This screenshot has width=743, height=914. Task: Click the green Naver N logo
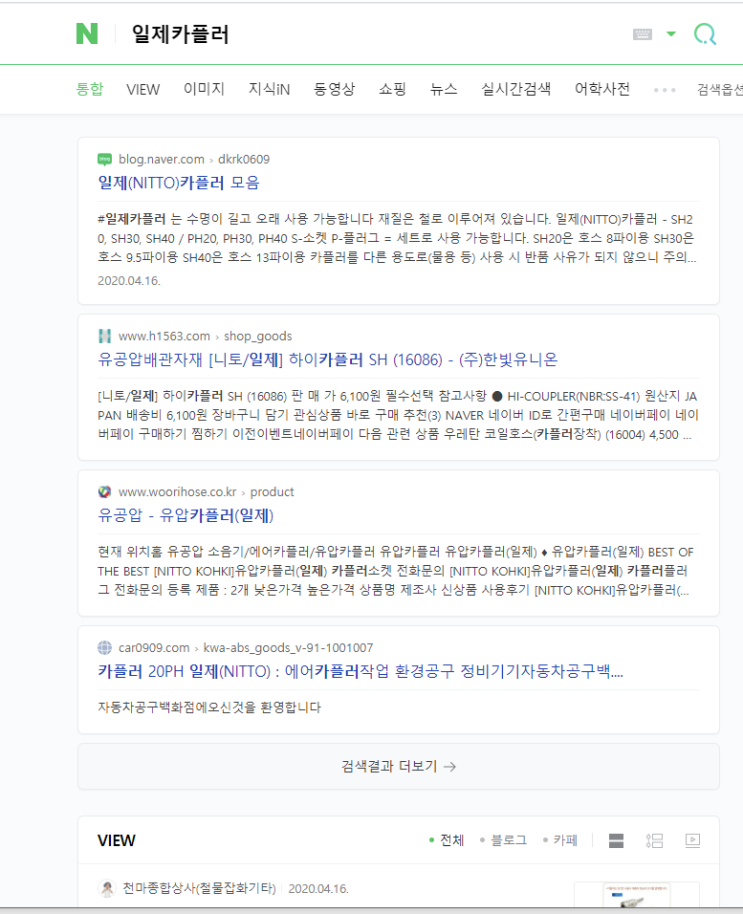(87, 34)
